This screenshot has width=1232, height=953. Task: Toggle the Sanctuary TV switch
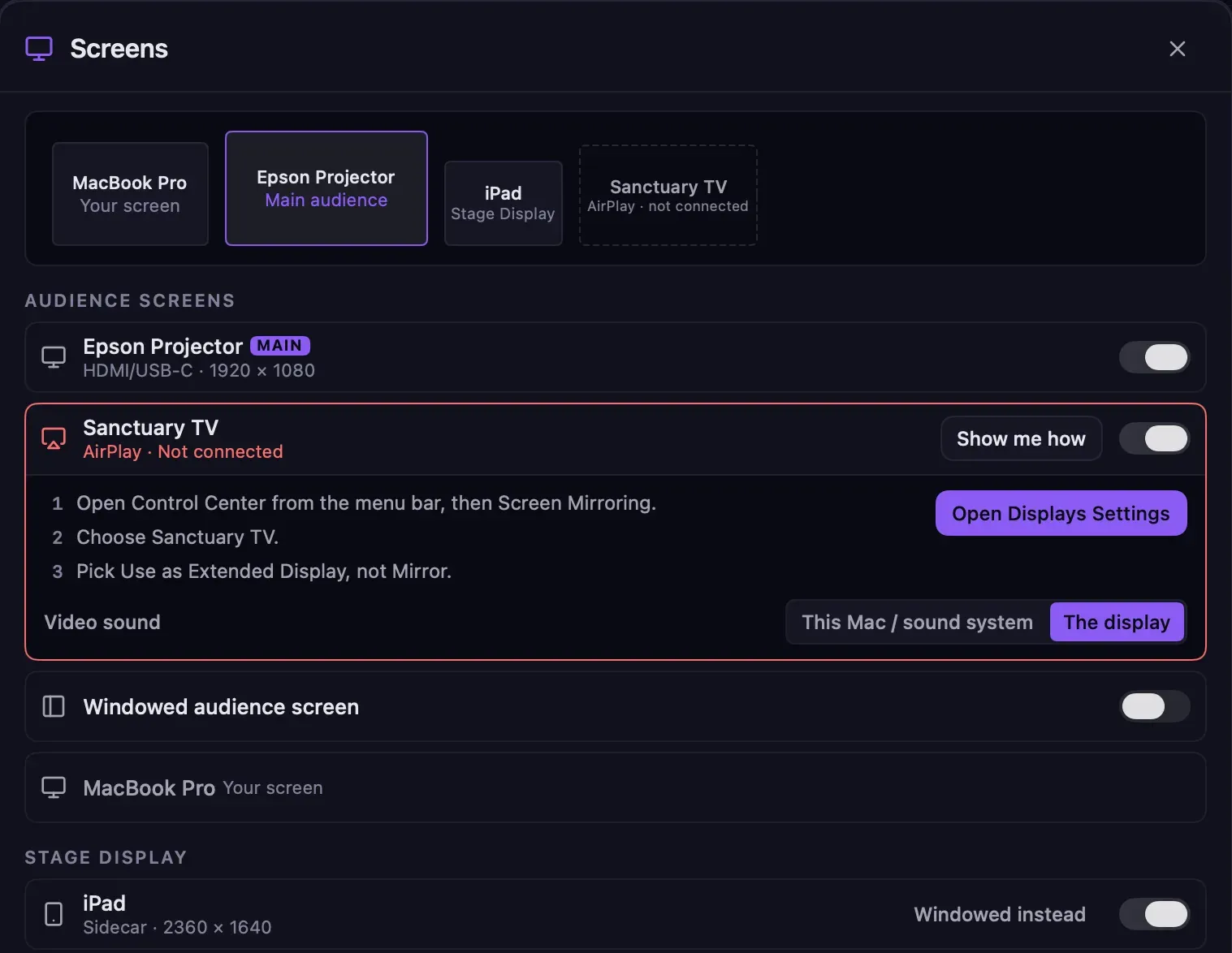point(1154,438)
